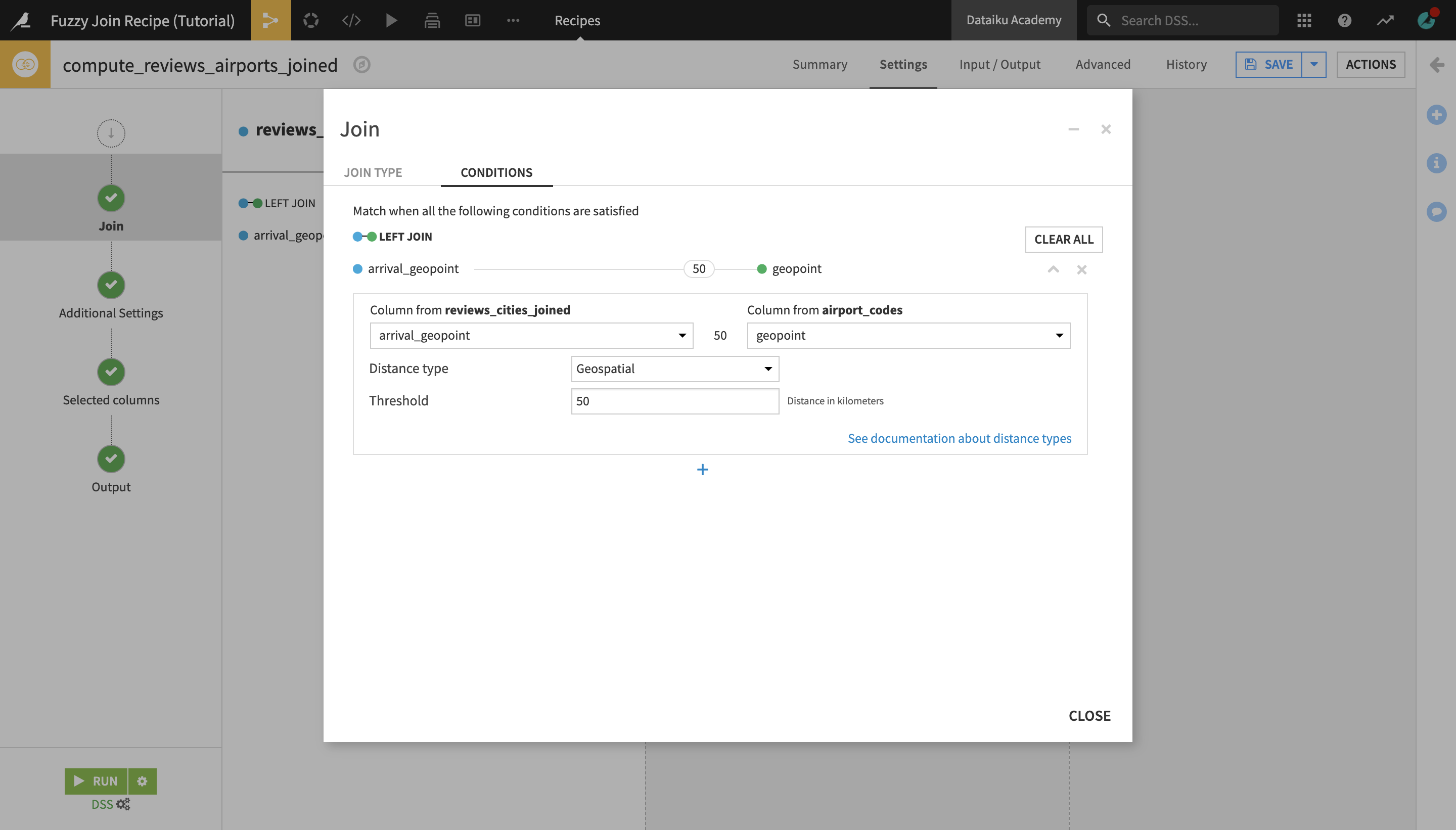Click Dataiku Academy button
Screen dimensions: 1456x830
click(1014, 20)
